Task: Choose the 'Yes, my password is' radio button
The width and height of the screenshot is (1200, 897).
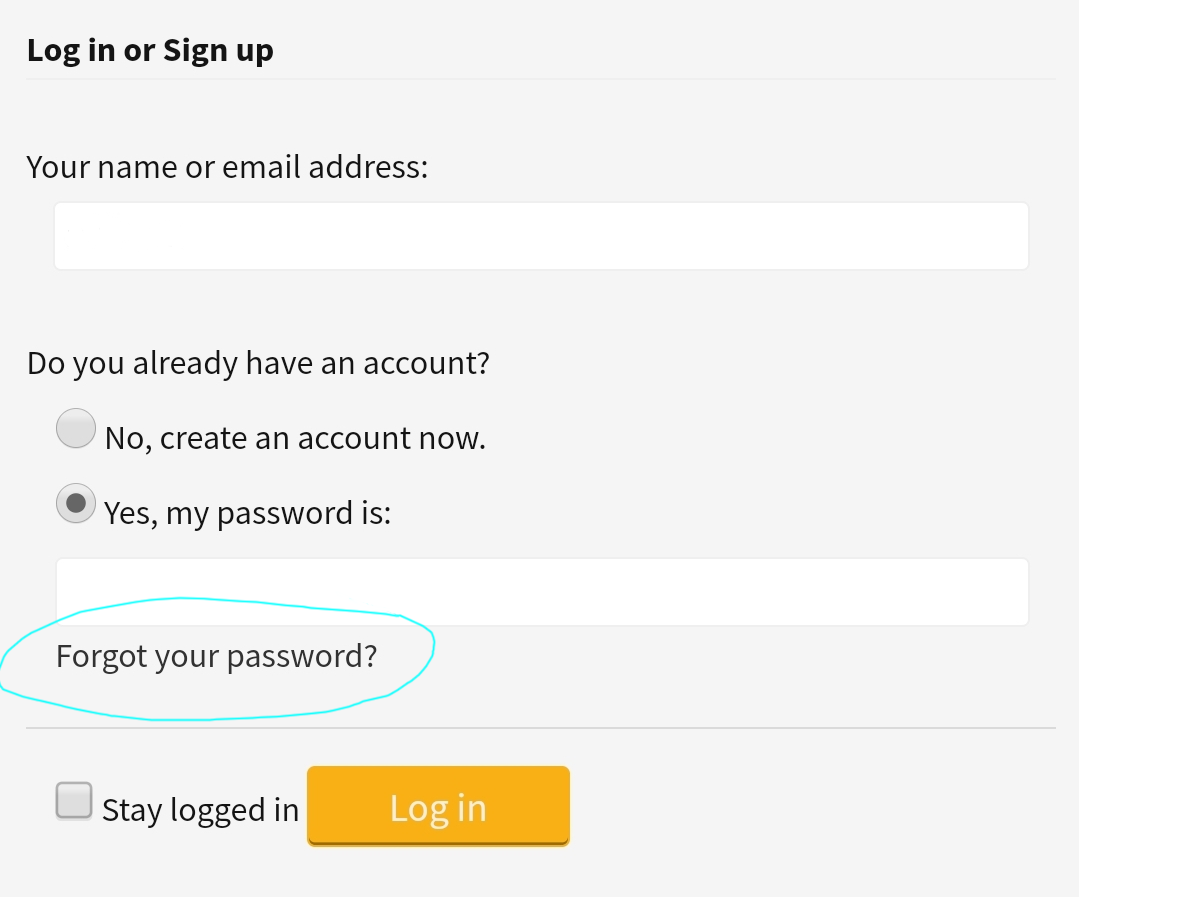Action: (x=76, y=504)
